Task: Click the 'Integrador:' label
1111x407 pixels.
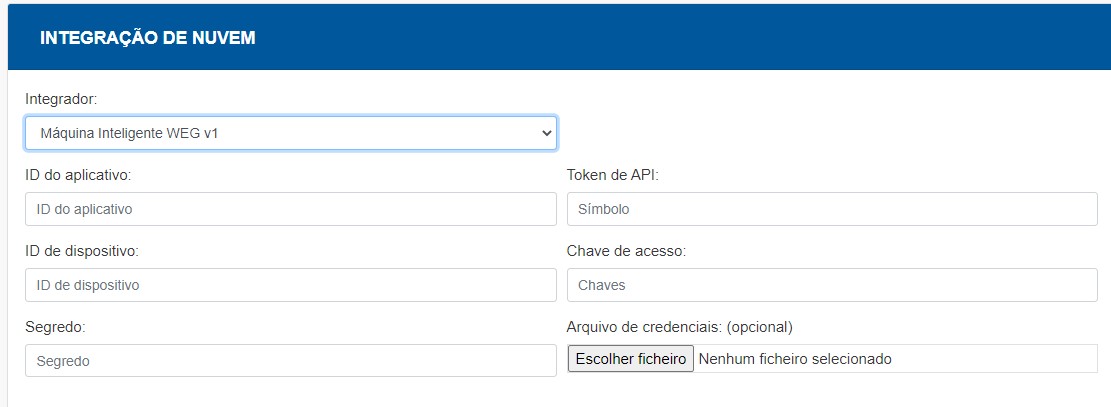Action: [61, 99]
